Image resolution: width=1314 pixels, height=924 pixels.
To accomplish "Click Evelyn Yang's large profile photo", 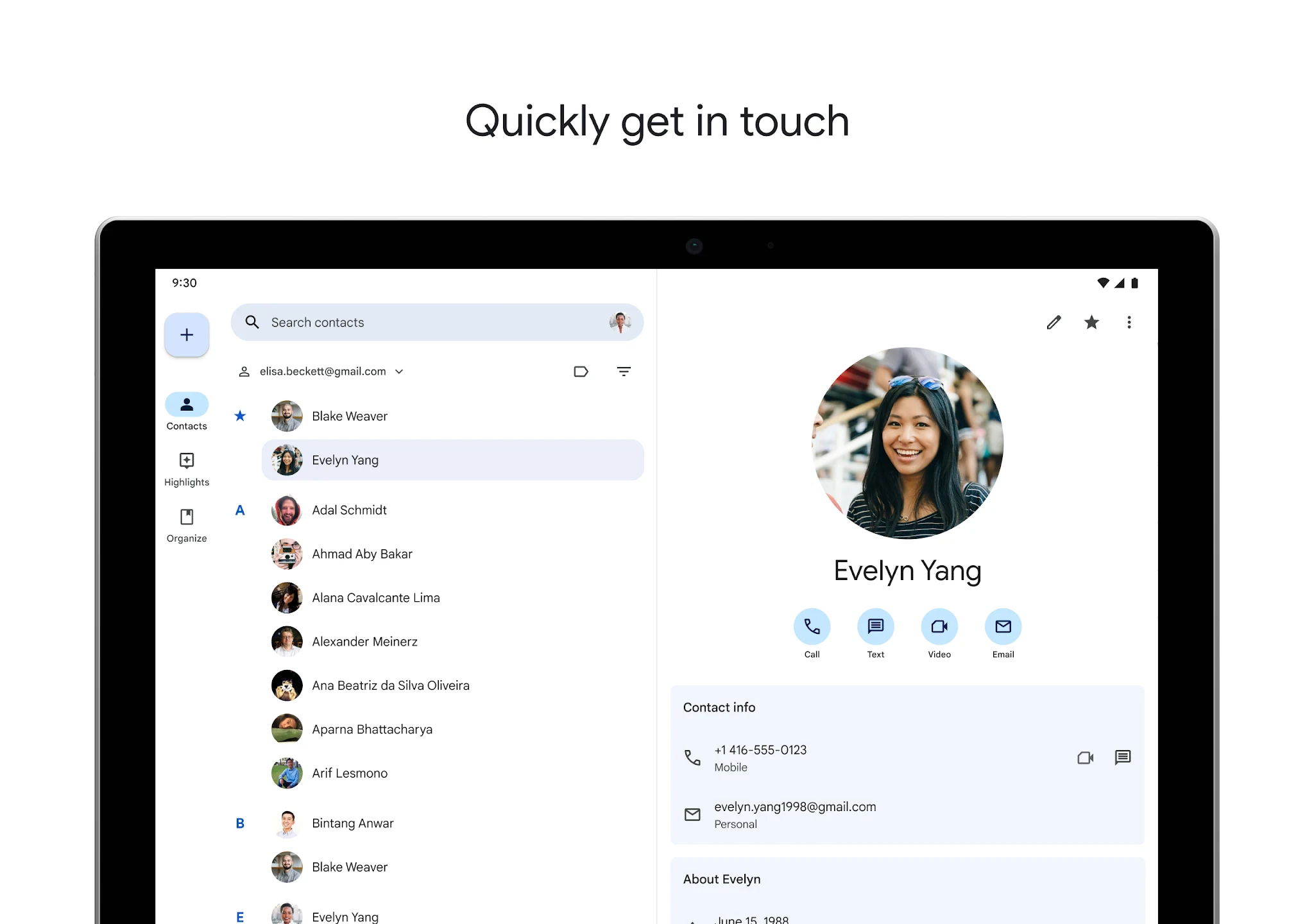I will (x=907, y=443).
